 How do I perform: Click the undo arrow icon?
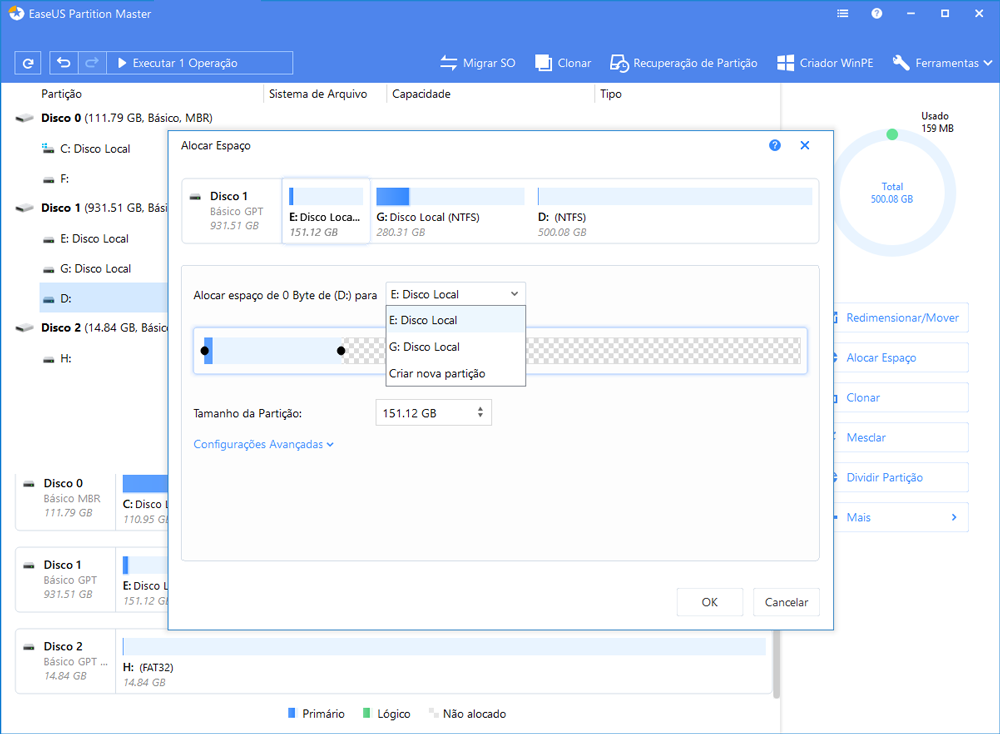click(65, 63)
